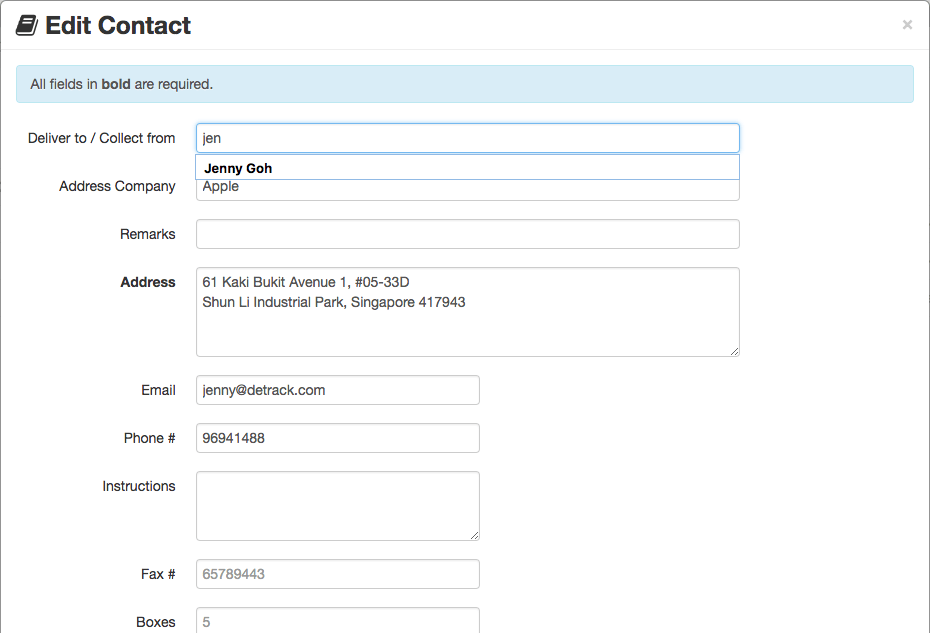The image size is (930, 633).
Task: Click the Instructions textarea resize handle
Action: click(x=474, y=535)
